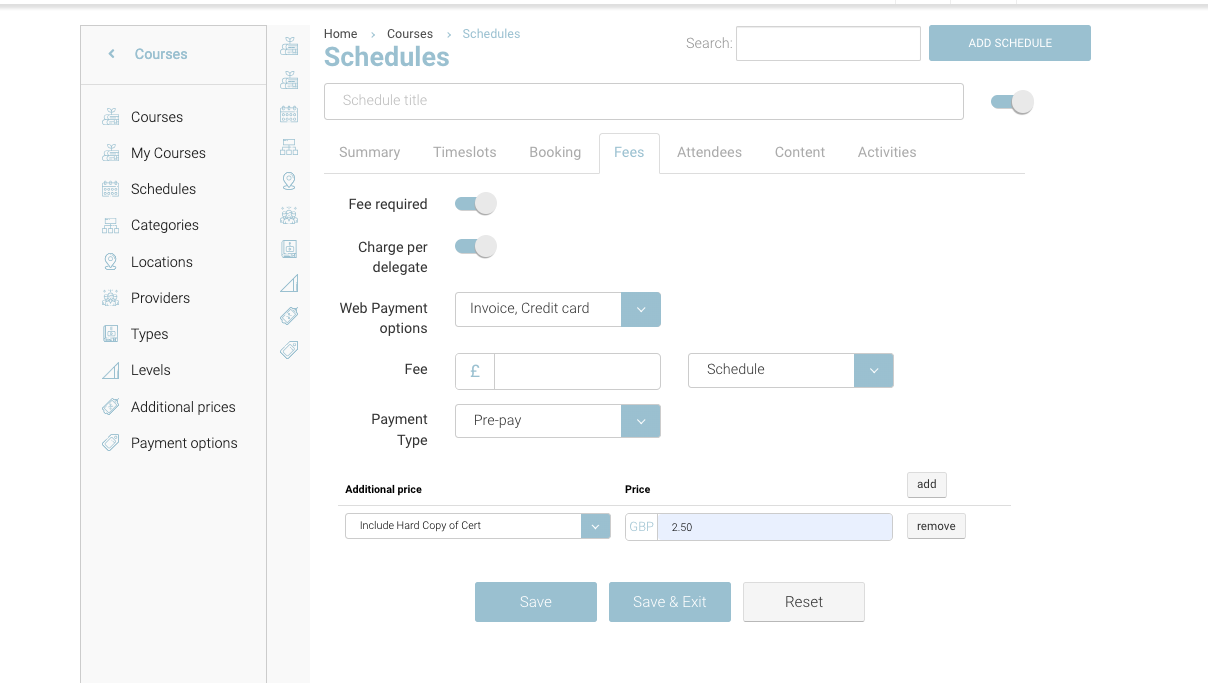The width and height of the screenshot is (1208, 683).
Task: Click the Schedules calendar icon in sidebar
Action: point(111,189)
